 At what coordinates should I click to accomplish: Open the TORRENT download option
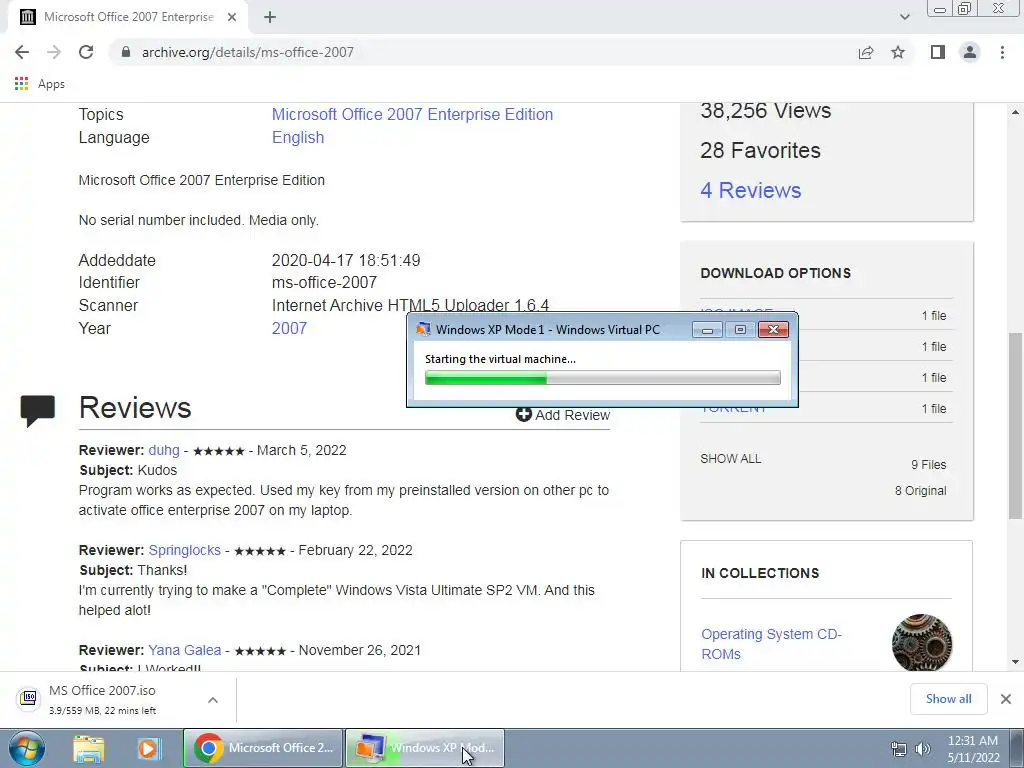[733, 409]
